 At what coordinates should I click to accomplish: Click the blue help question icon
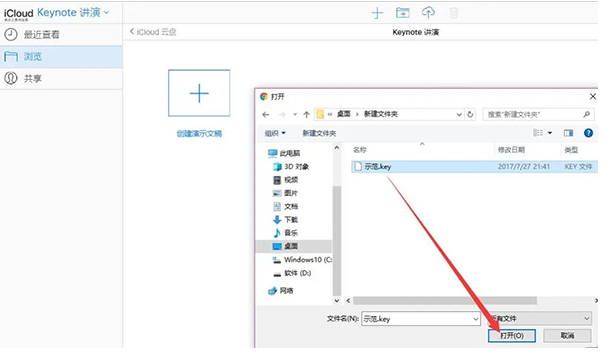[588, 133]
